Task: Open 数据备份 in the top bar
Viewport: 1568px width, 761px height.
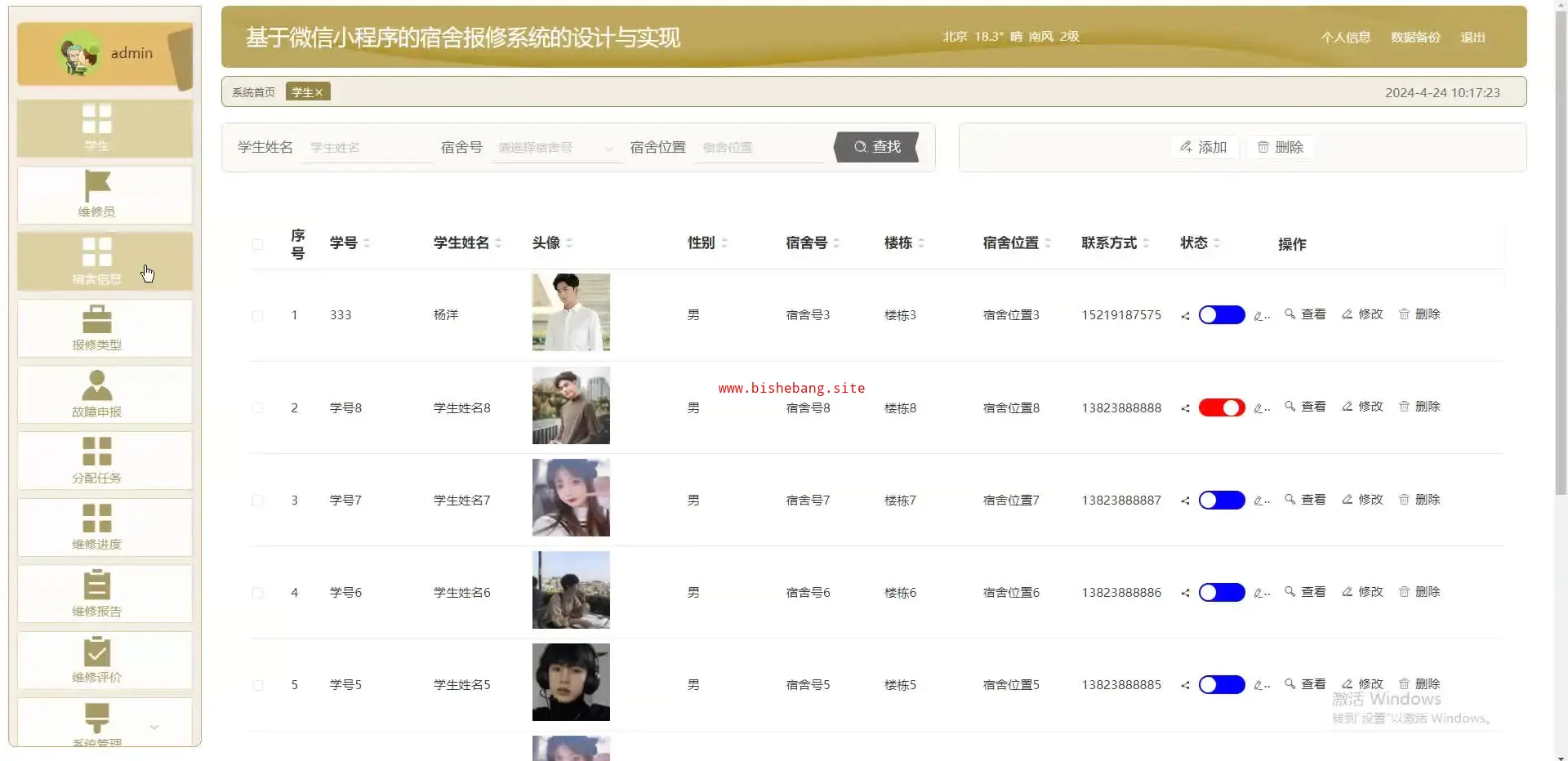Action: [x=1415, y=37]
